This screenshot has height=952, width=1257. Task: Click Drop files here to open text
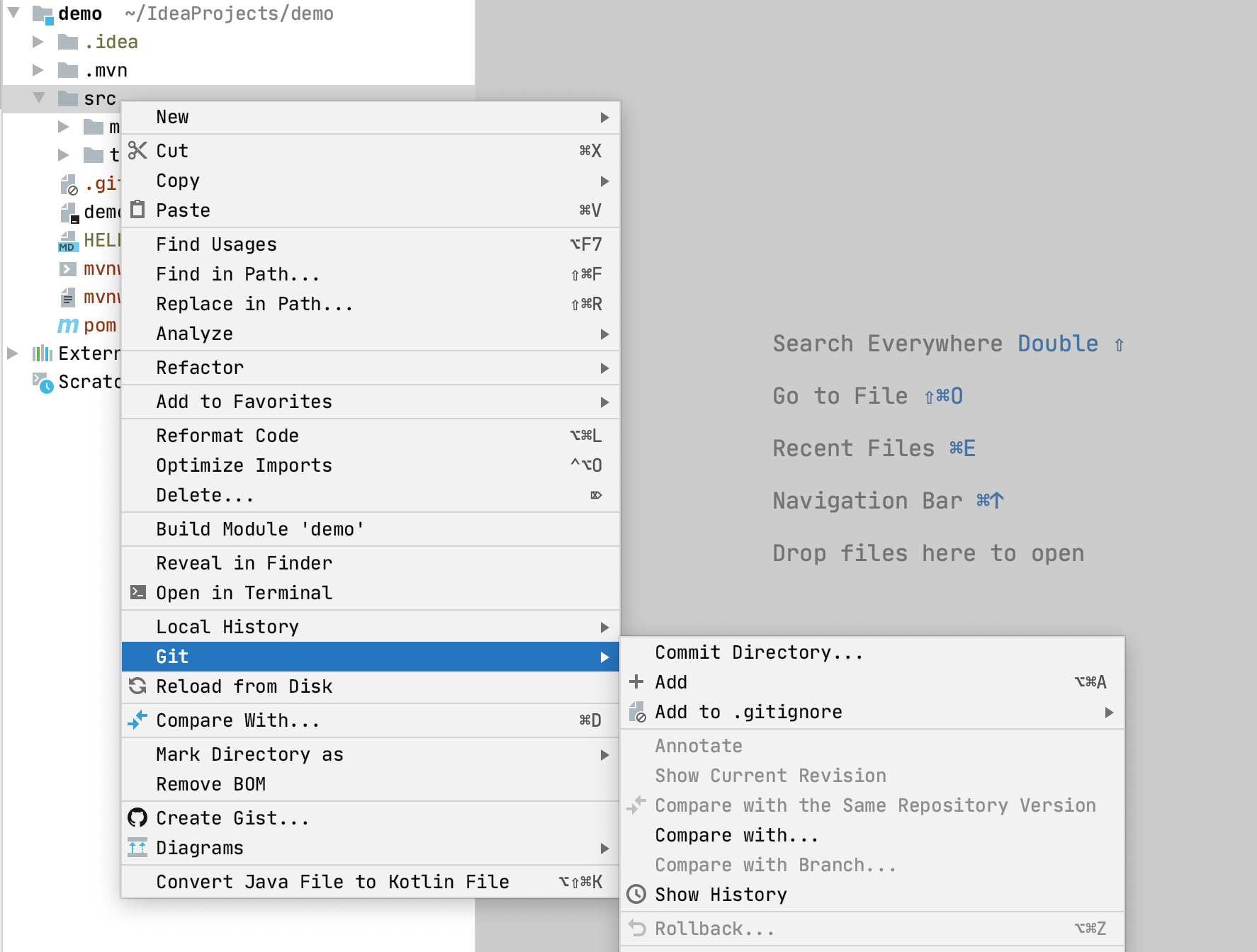click(928, 552)
